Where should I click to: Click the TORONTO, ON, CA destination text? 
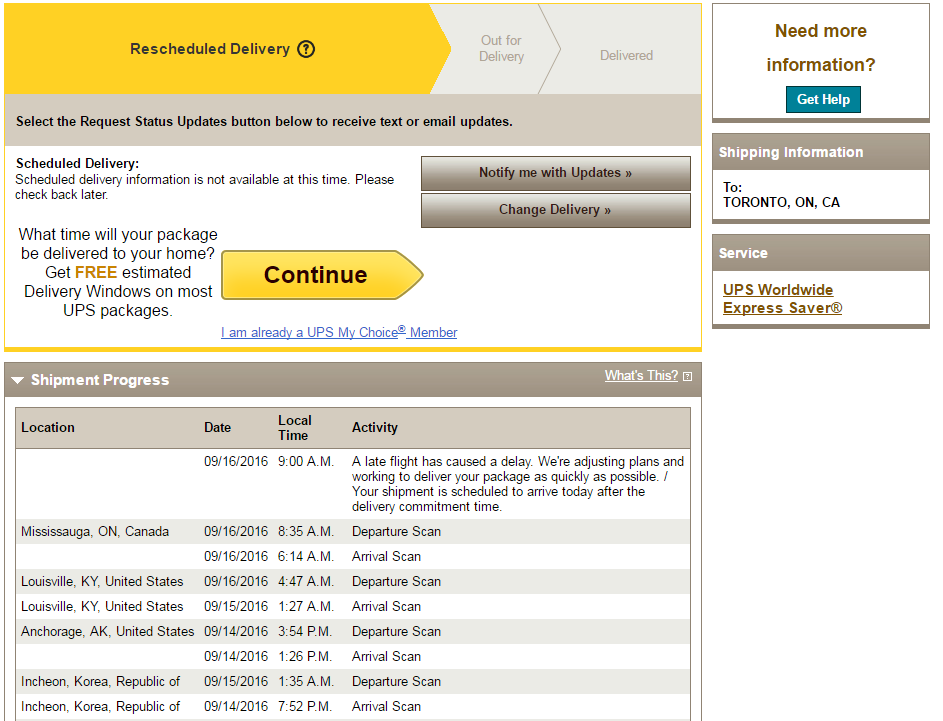(x=781, y=203)
